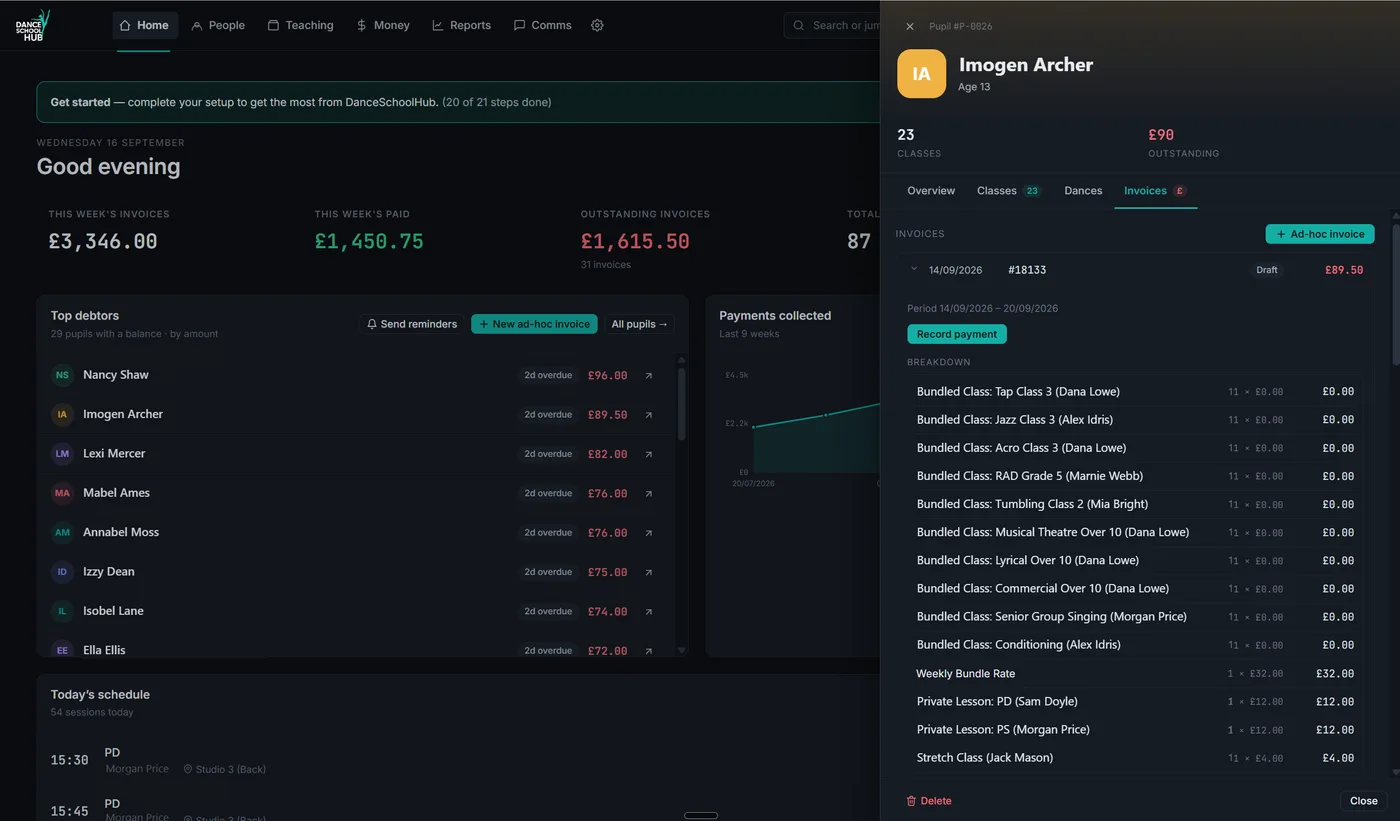Click the Stretch Class (Jack Mason) row
The width and height of the screenshot is (1400, 821).
(1134, 758)
